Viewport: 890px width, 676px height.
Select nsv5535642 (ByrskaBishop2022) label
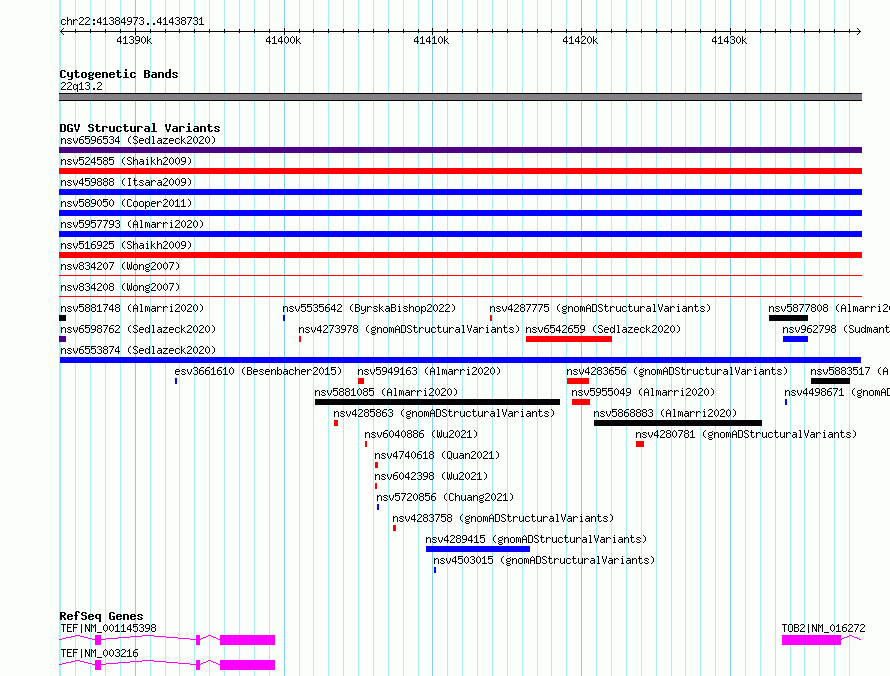click(369, 308)
